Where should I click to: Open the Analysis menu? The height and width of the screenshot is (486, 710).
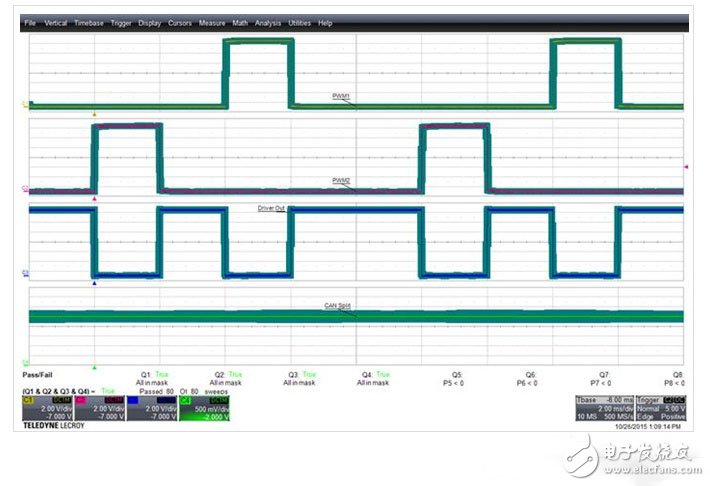268,22
